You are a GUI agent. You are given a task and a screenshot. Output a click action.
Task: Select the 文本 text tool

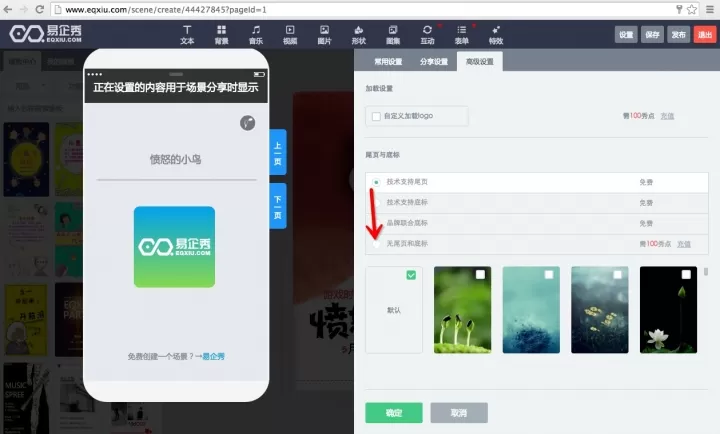(x=187, y=35)
